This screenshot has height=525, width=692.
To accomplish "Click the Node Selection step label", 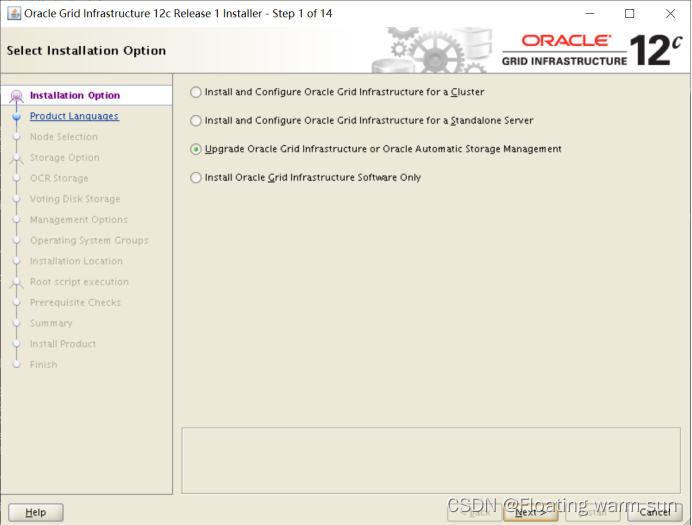I will pyautogui.click(x=64, y=137).
